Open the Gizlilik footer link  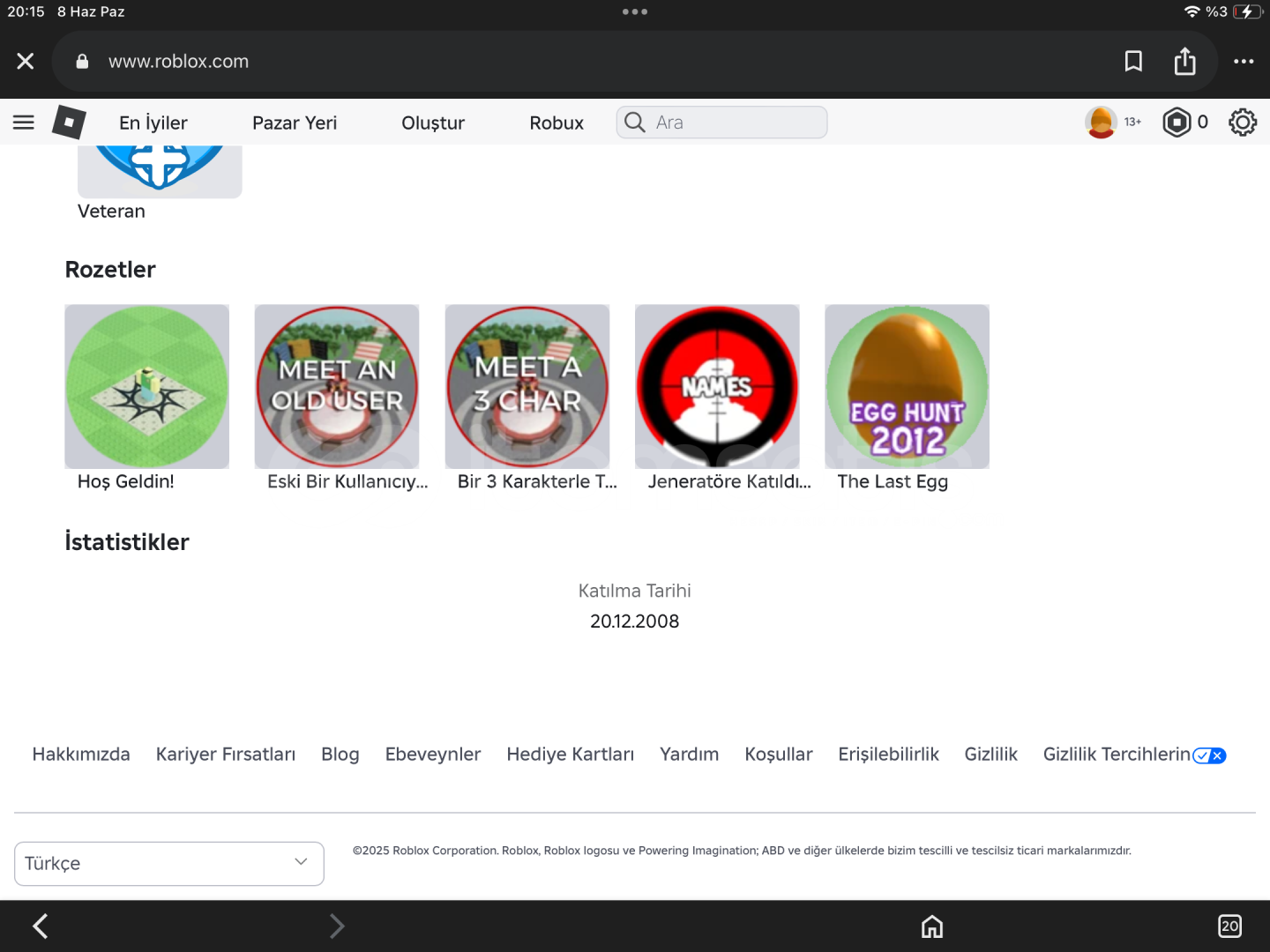point(991,755)
